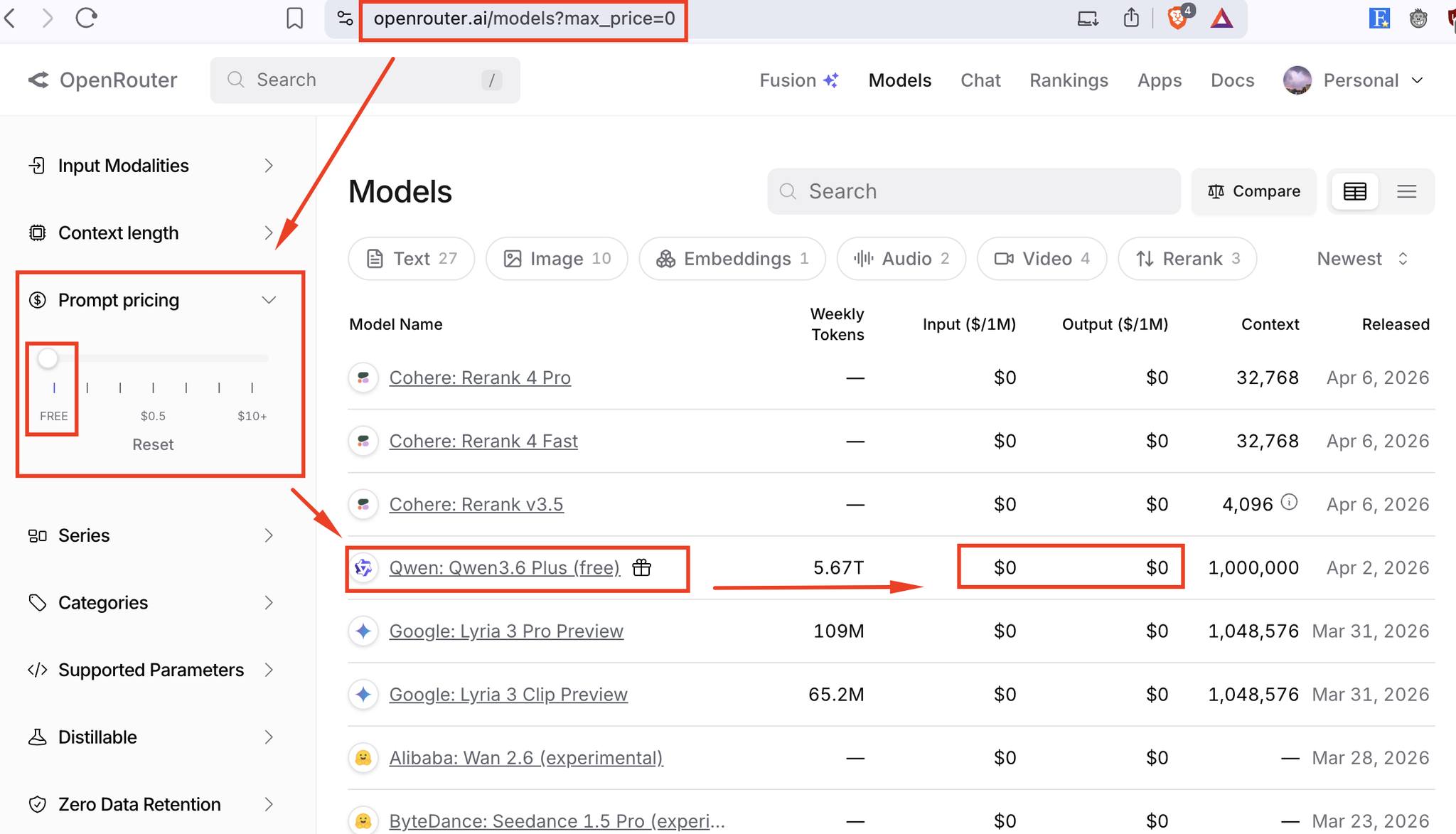
Task: Switch to list view layout
Action: tap(1406, 191)
